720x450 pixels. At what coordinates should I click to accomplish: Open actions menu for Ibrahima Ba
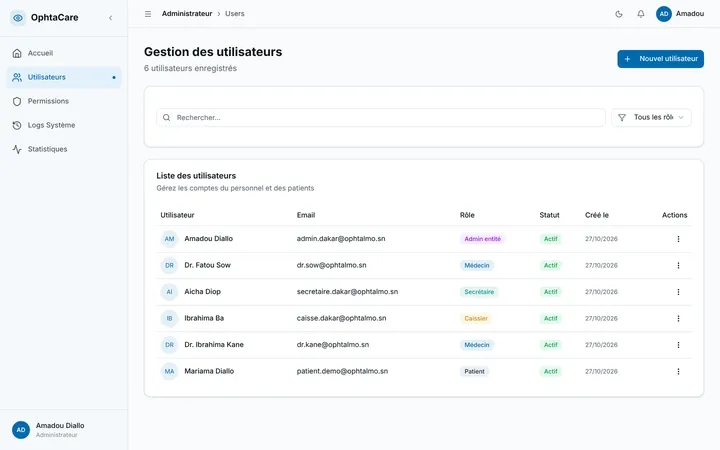click(x=678, y=318)
